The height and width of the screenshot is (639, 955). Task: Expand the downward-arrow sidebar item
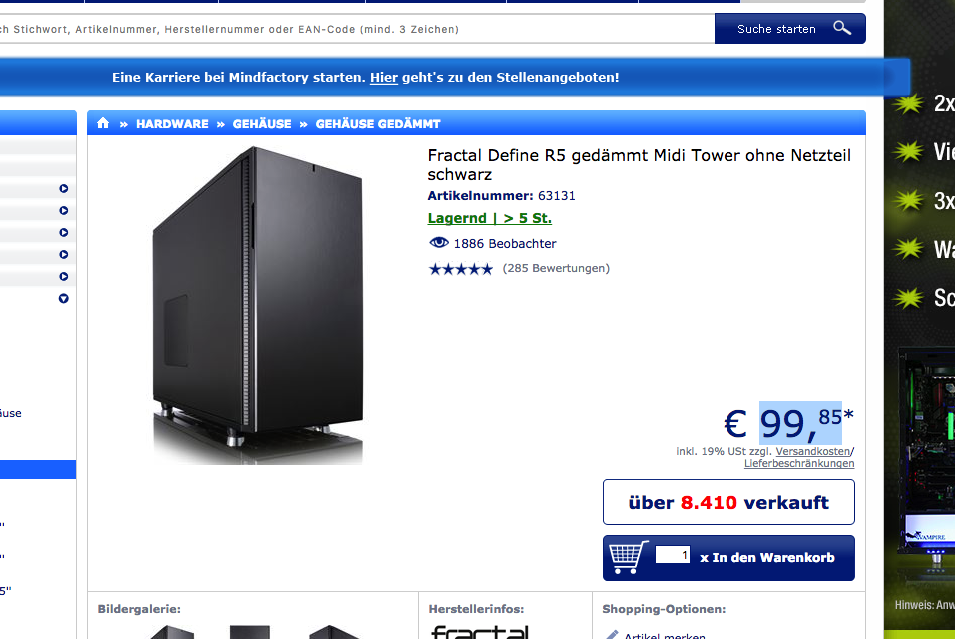pos(63,298)
